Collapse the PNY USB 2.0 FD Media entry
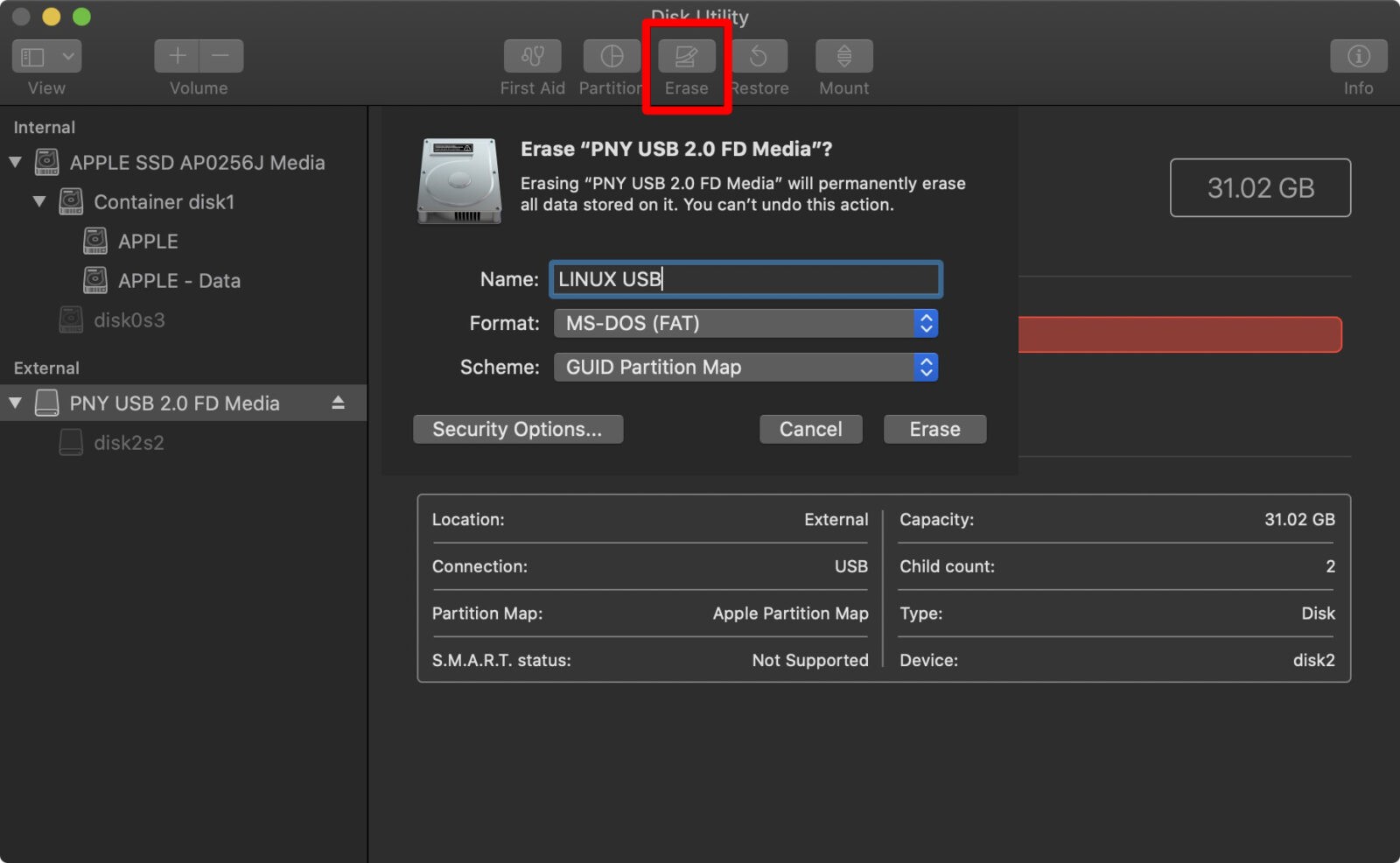The width and height of the screenshot is (1400, 863). [15, 403]
